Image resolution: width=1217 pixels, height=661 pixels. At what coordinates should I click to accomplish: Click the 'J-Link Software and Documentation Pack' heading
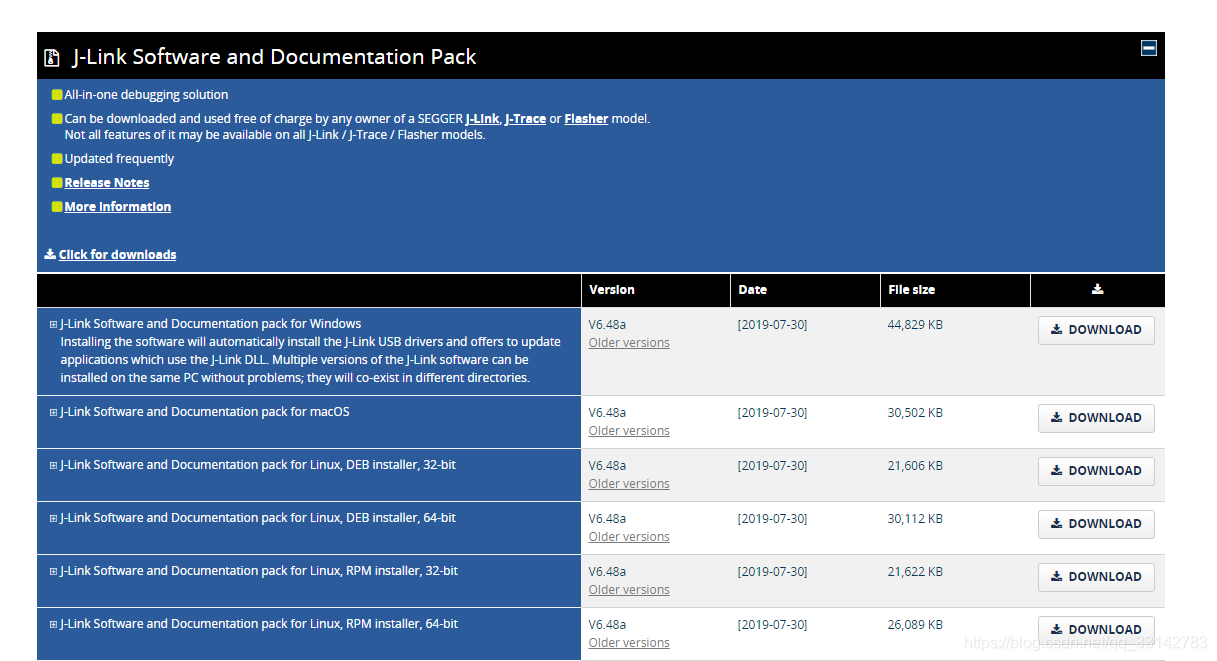[275, 57]
